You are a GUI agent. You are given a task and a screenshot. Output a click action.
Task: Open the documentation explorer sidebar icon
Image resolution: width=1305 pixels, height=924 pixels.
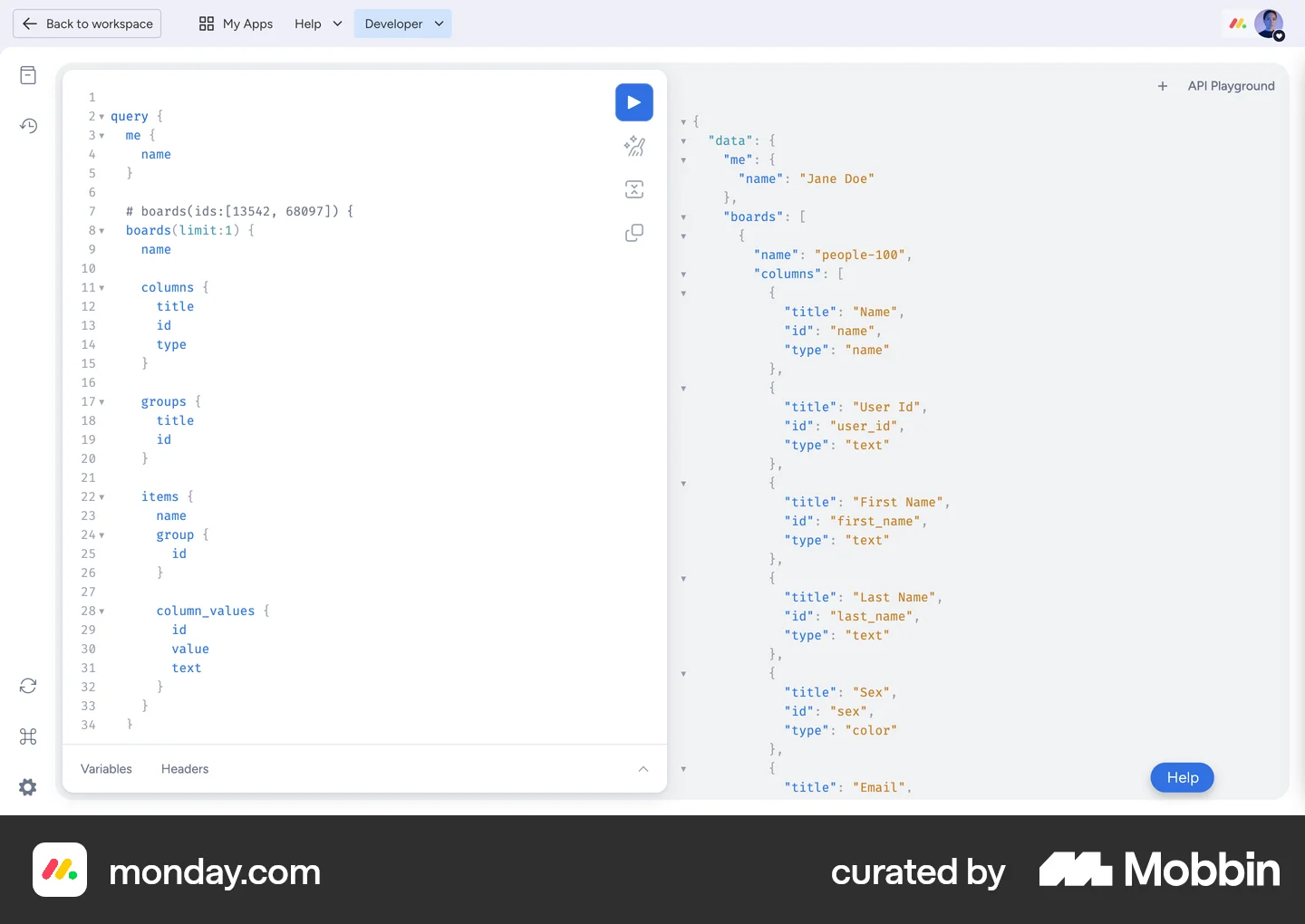click(28, 75)
